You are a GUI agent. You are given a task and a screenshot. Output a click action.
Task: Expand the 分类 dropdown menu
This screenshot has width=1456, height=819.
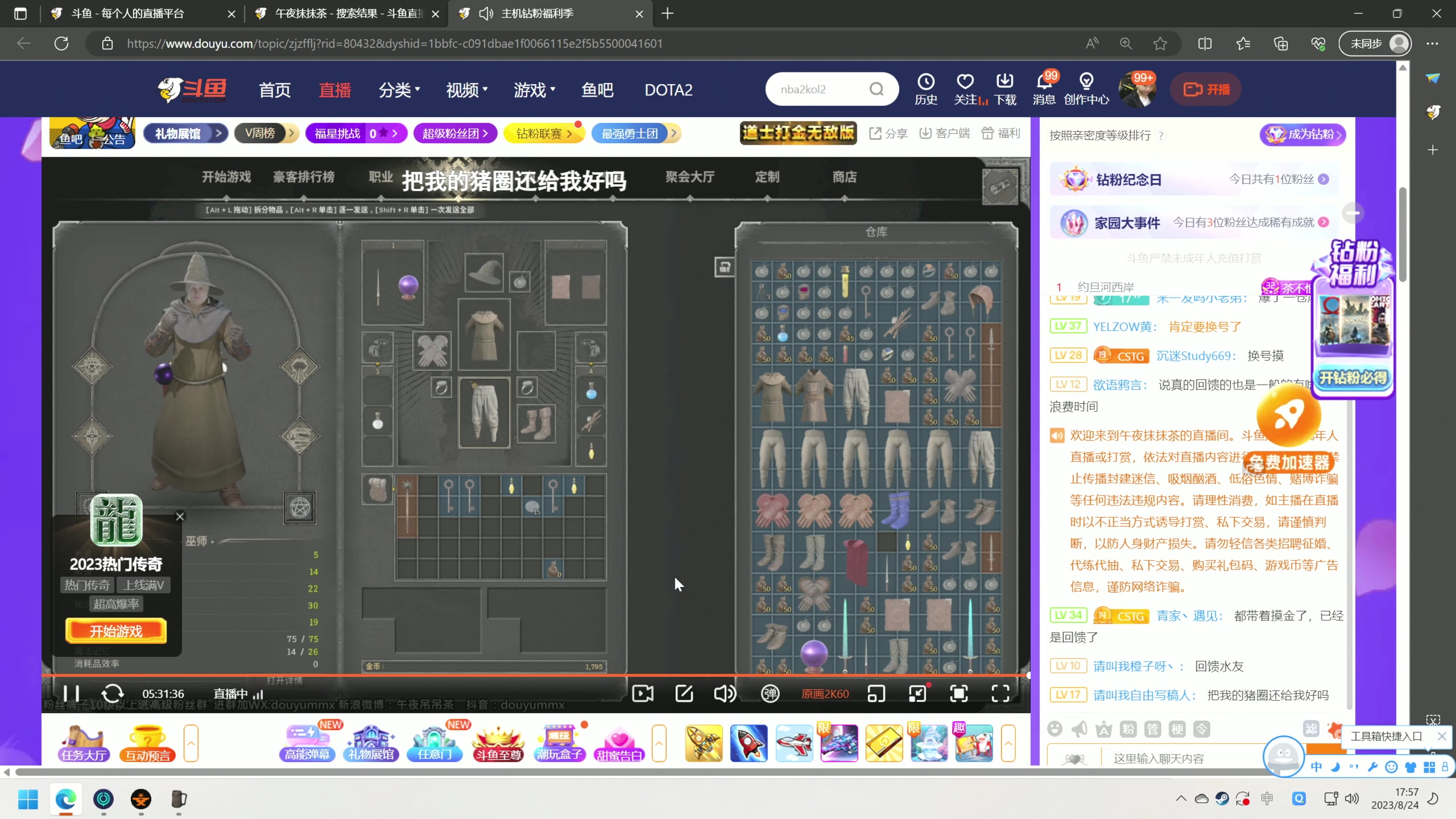[399, 90]
